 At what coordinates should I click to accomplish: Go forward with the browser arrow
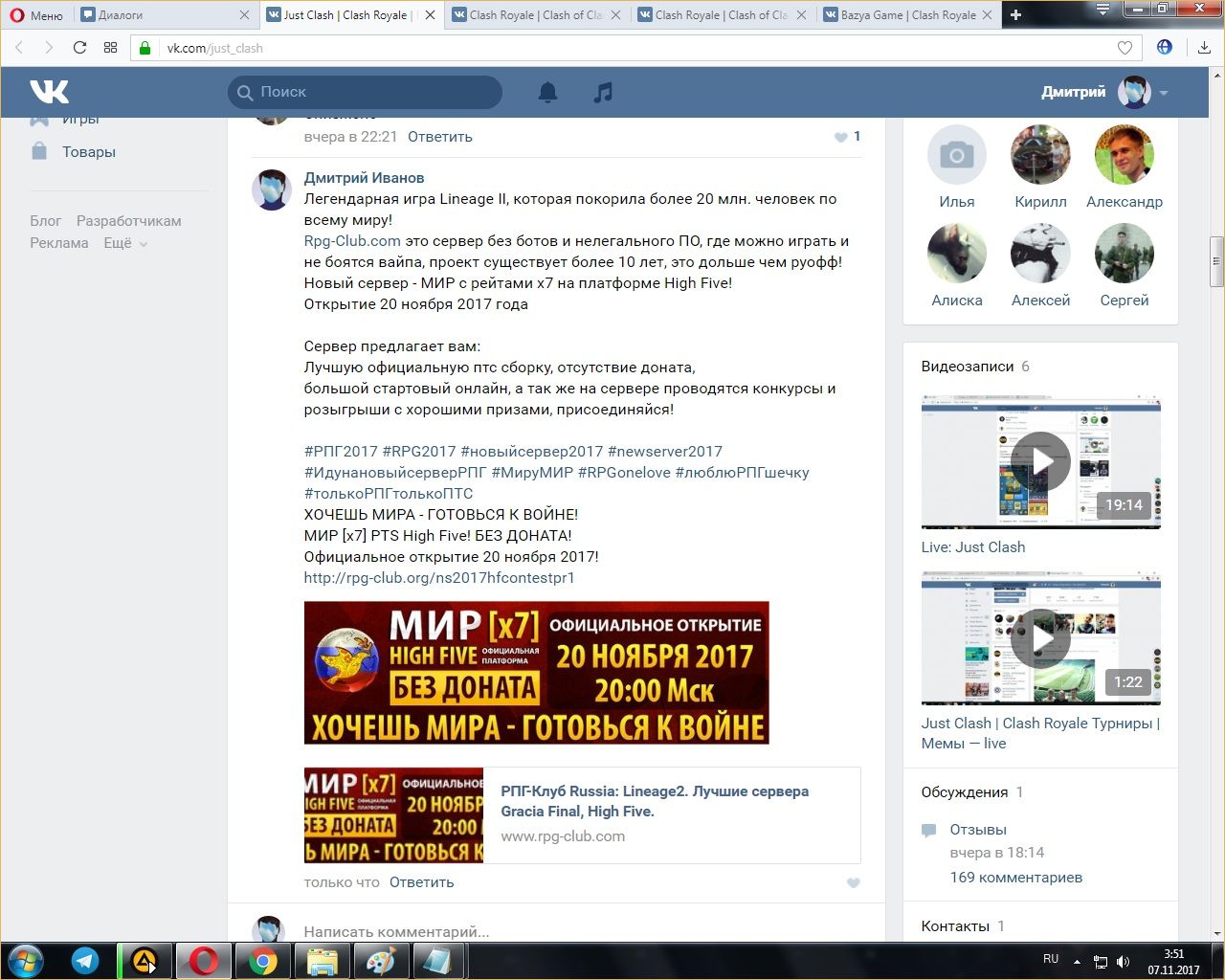[x=49, y=48]
